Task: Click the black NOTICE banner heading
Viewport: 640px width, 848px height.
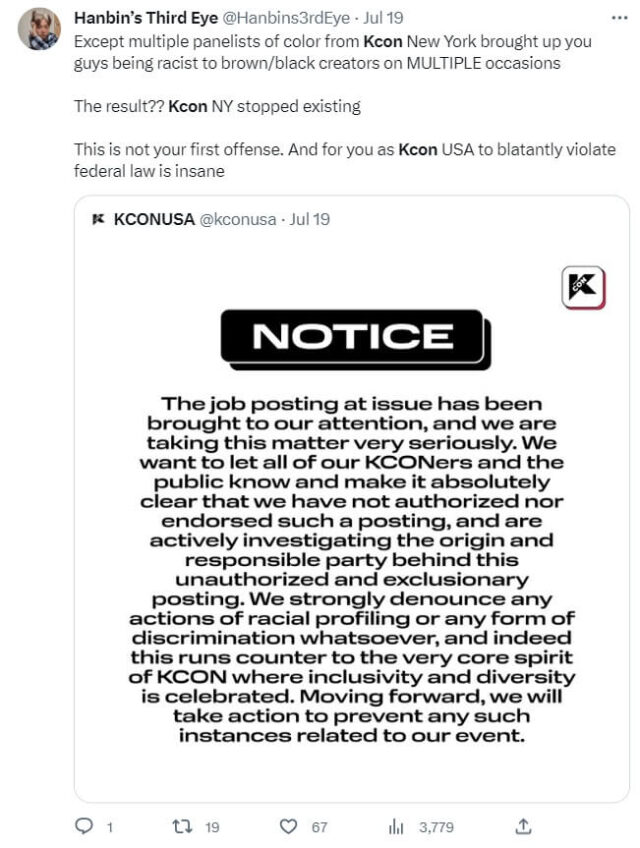Action: point(352,336)
